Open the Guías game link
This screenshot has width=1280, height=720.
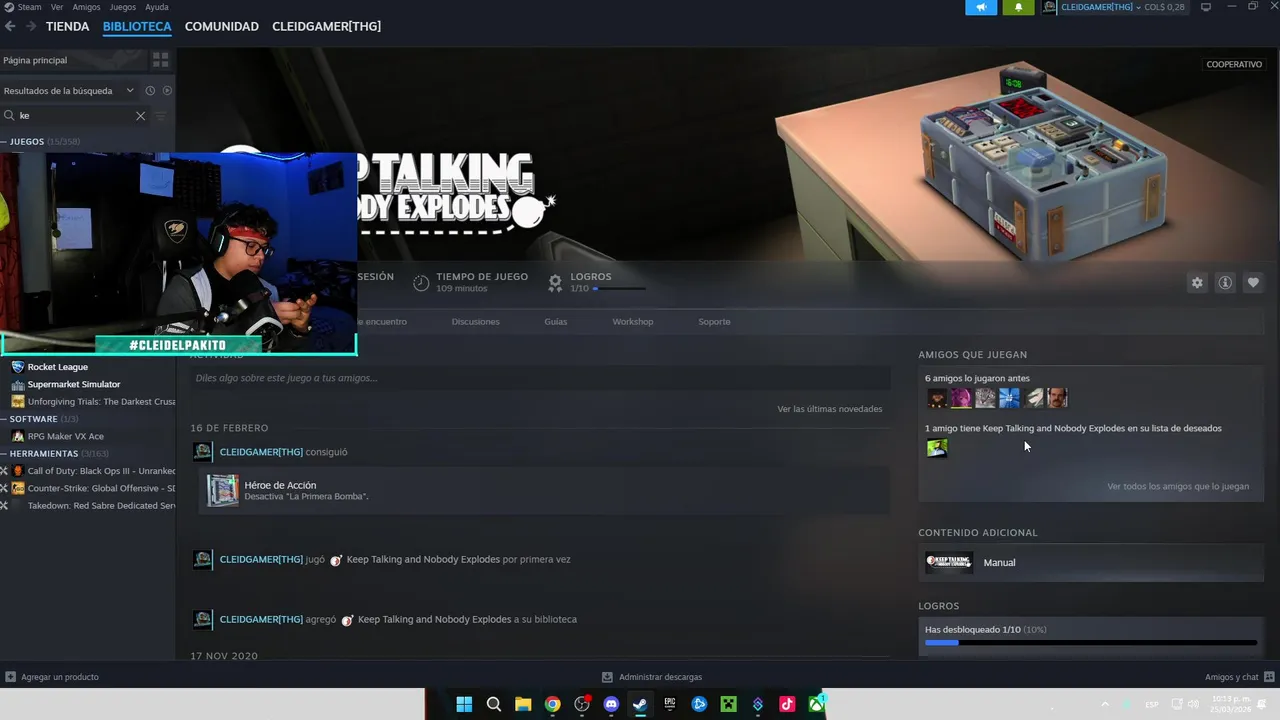point(555,322)
